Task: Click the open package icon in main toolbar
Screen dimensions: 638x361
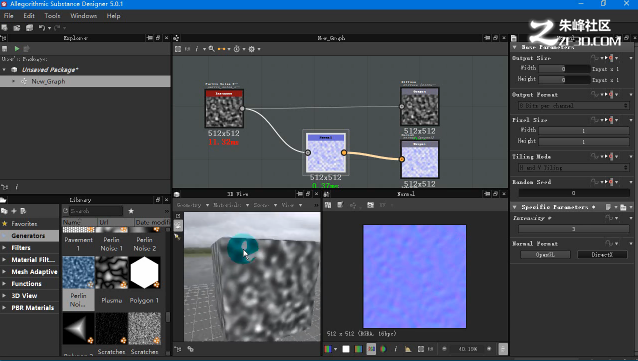Action: tap(17, 28)
